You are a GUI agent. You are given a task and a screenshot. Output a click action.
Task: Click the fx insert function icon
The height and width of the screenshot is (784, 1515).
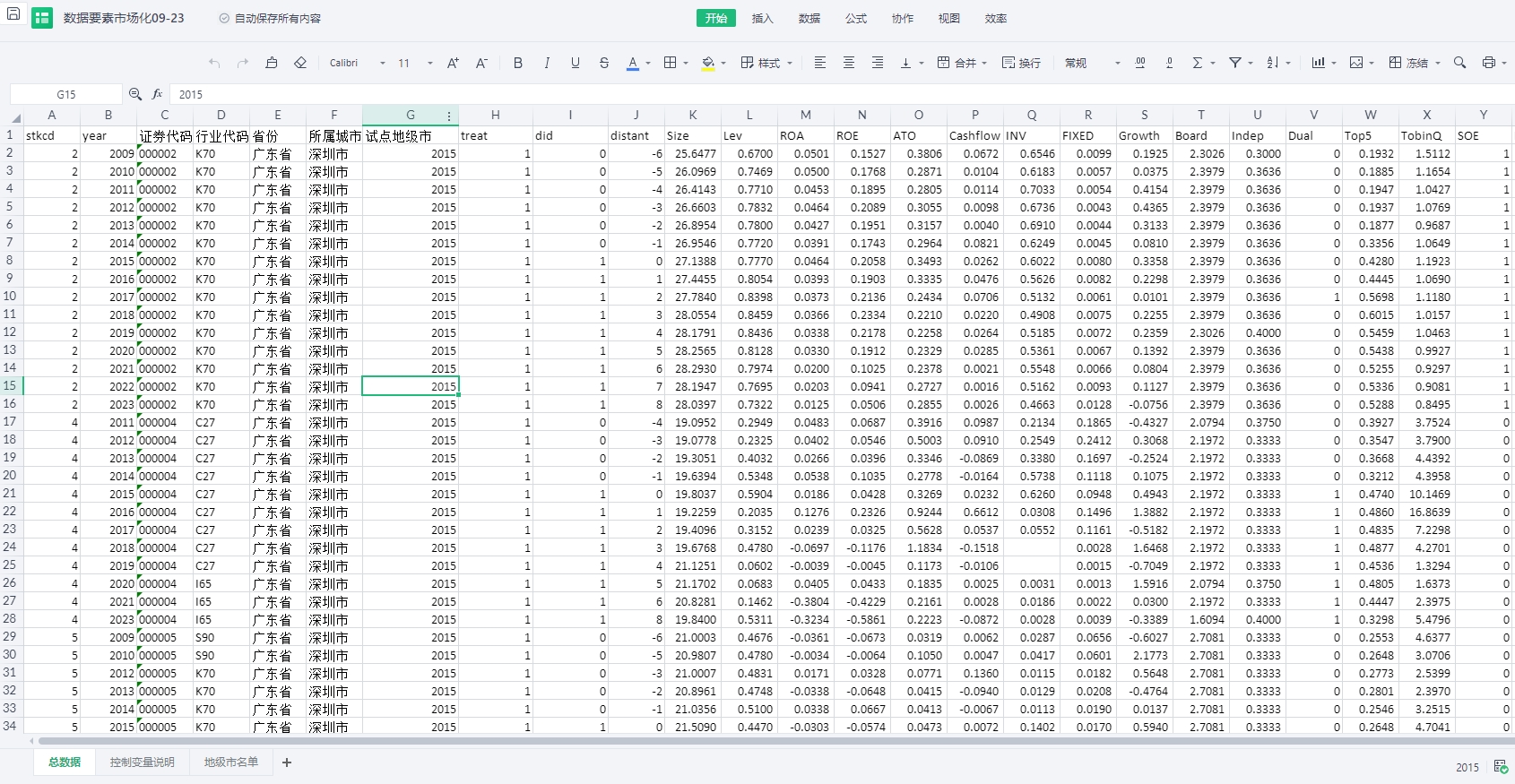157,94
